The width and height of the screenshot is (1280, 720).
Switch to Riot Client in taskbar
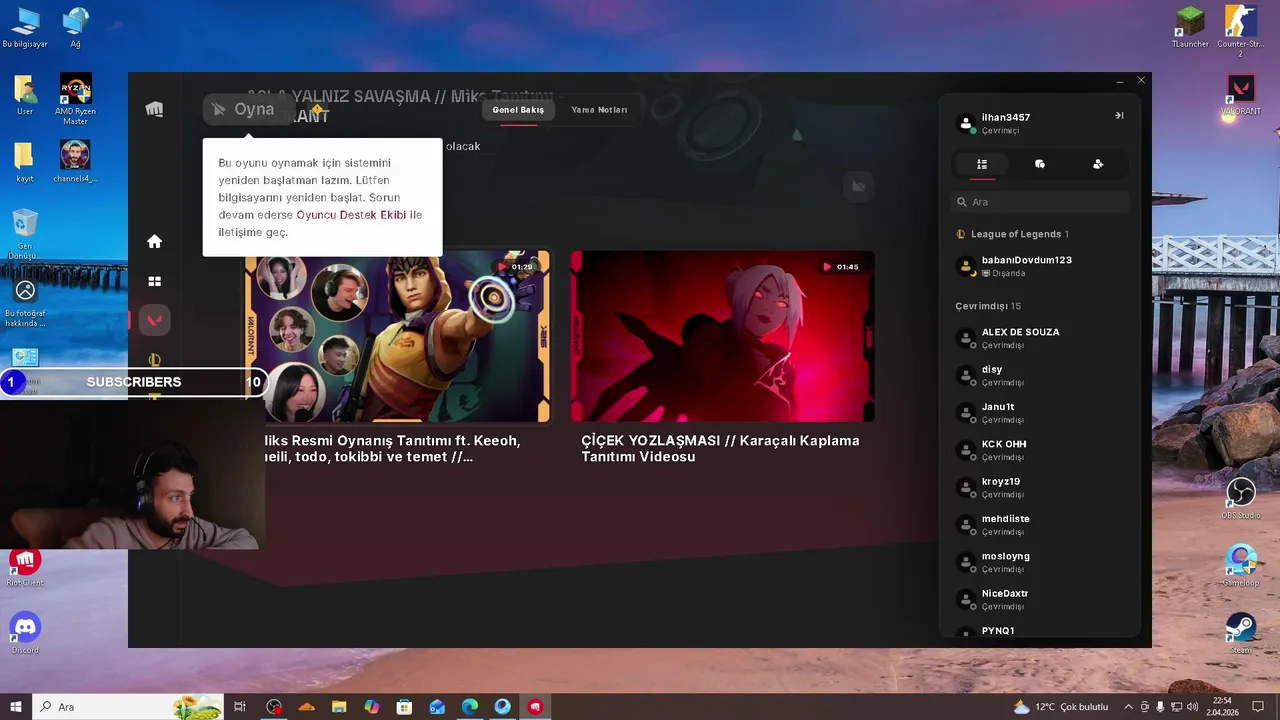pyautogui.click(x=535, y=707)
